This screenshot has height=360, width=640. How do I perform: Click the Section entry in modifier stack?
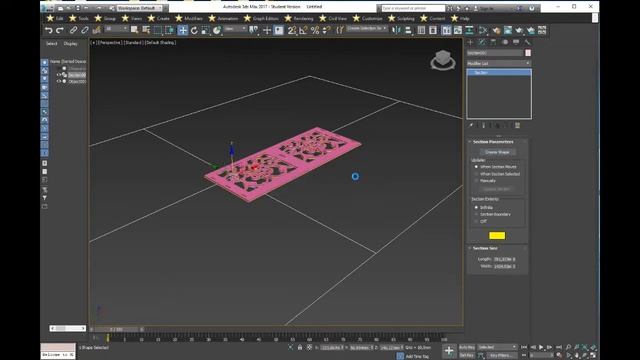[x=499, y=73]
